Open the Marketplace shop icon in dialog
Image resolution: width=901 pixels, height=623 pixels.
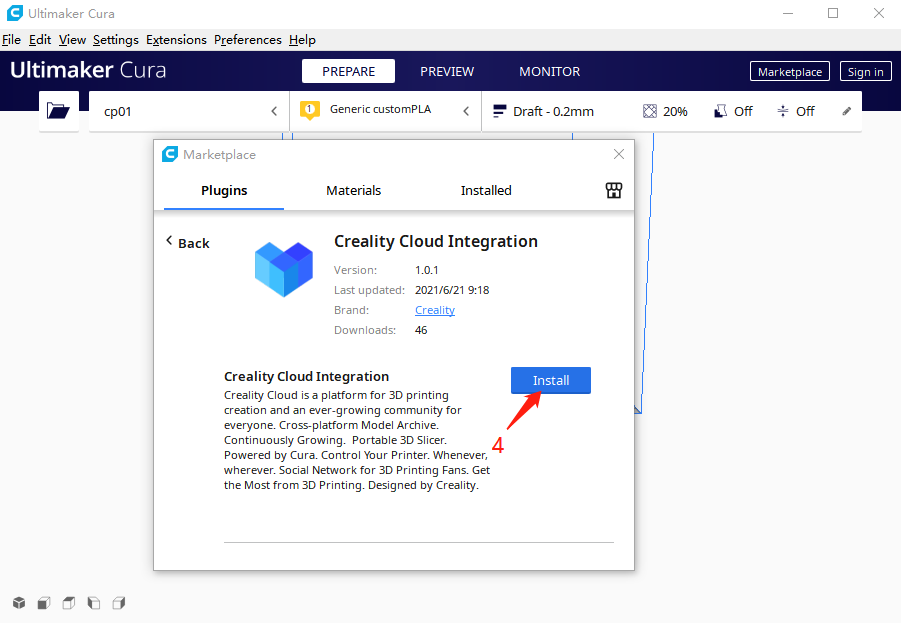[x=613, y=190]
